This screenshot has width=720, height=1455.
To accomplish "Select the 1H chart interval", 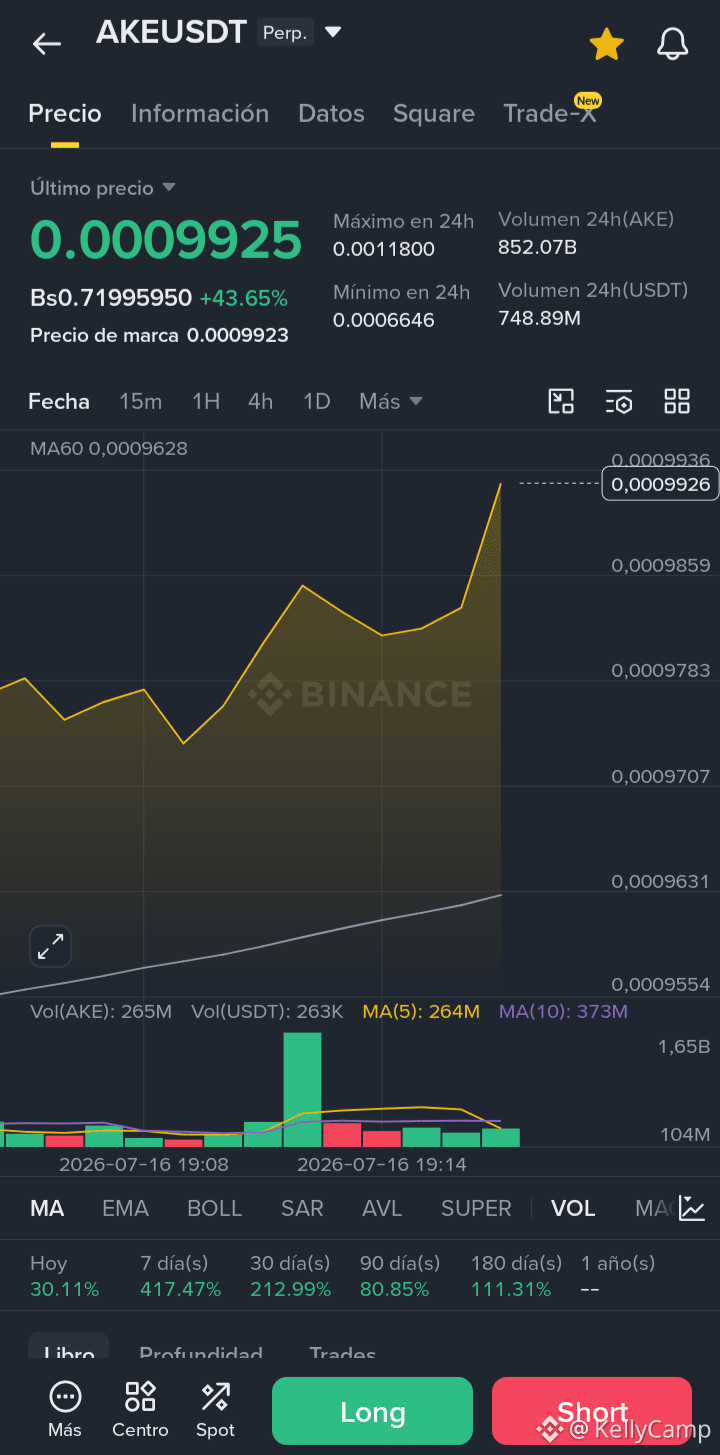I will pyautogui.click(x=206, y=401).
